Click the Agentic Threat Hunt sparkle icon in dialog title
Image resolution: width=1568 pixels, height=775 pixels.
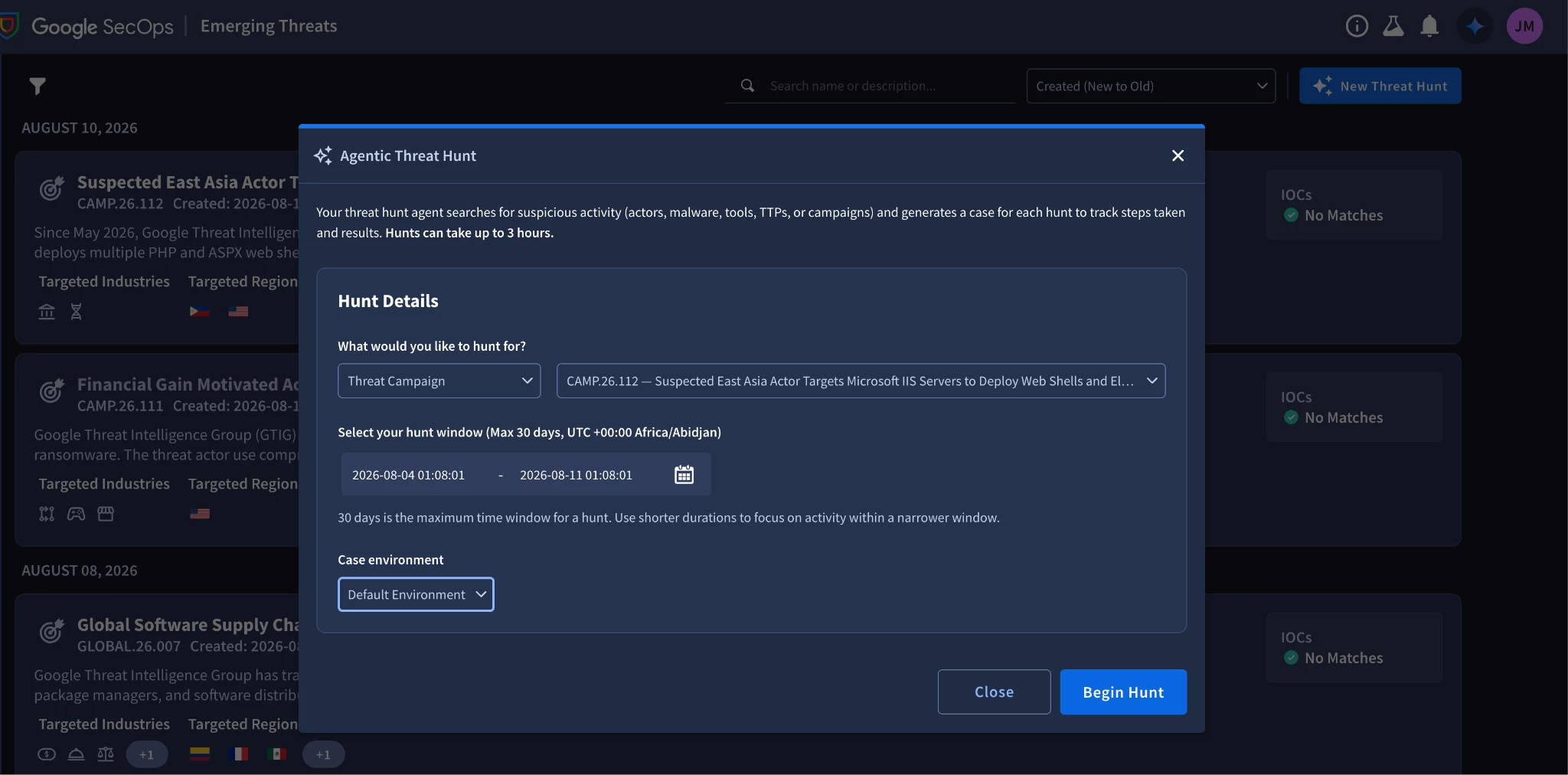[x=323, y=155]
